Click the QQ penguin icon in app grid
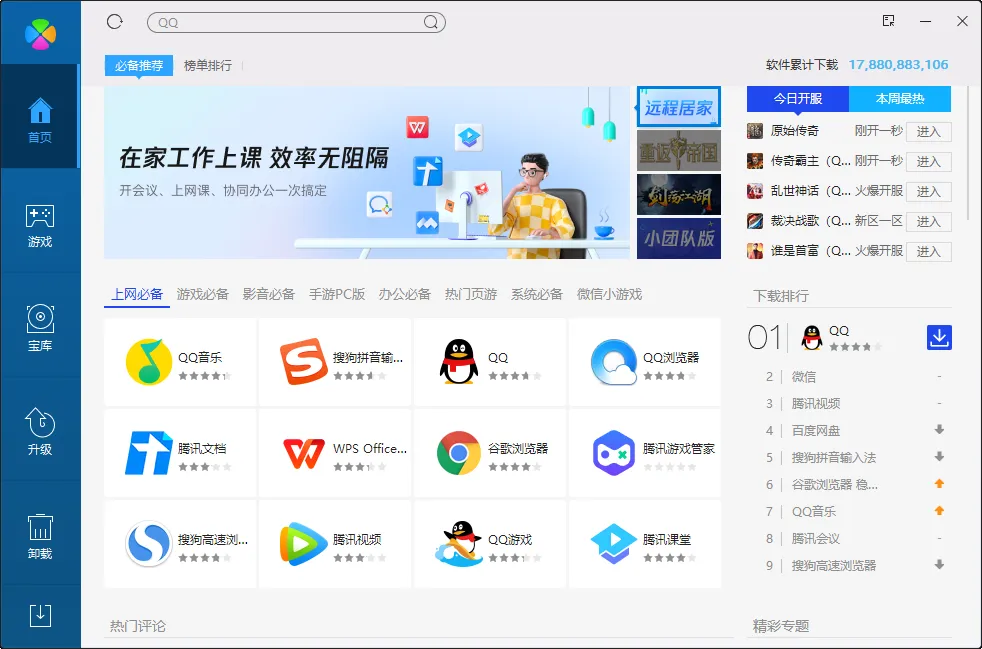Viewport: 982px width, 649px height. coord(458,362)
